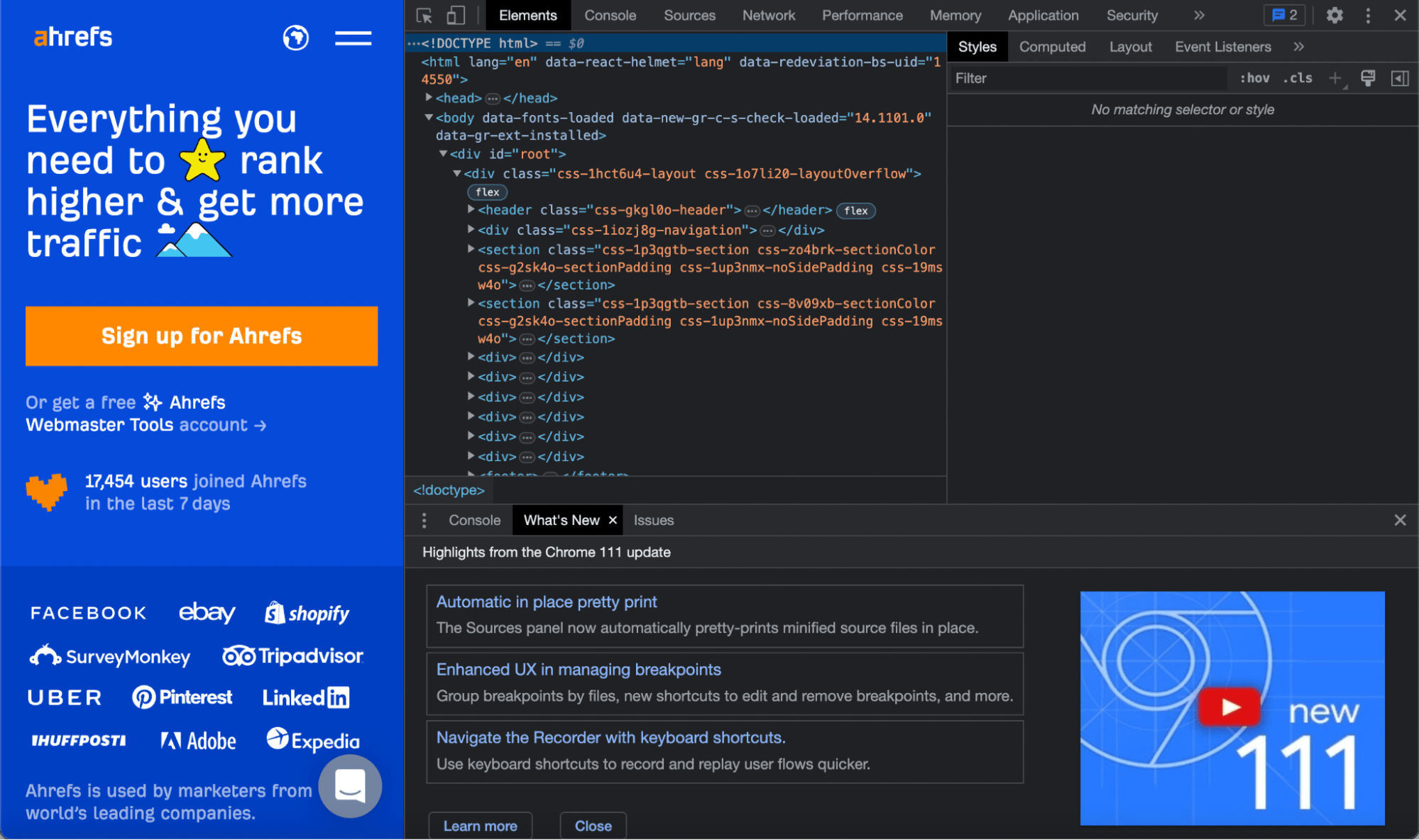Add a new style rule with the plus icon

click(1337, 78)
